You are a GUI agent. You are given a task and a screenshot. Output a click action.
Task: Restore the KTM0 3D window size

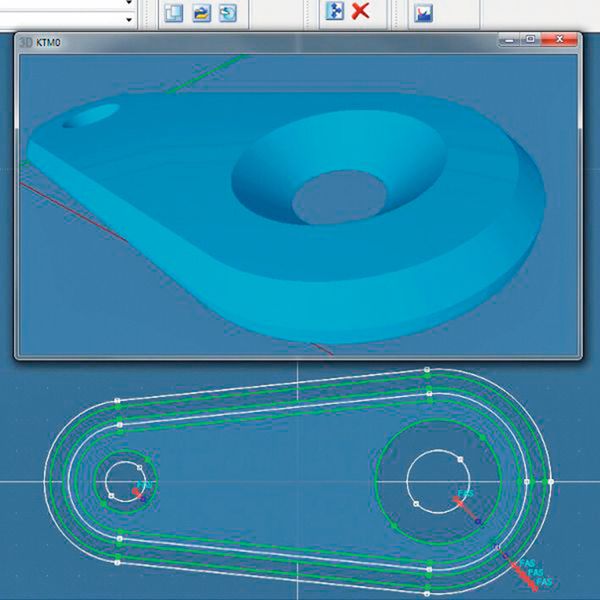tap(530, 39)
